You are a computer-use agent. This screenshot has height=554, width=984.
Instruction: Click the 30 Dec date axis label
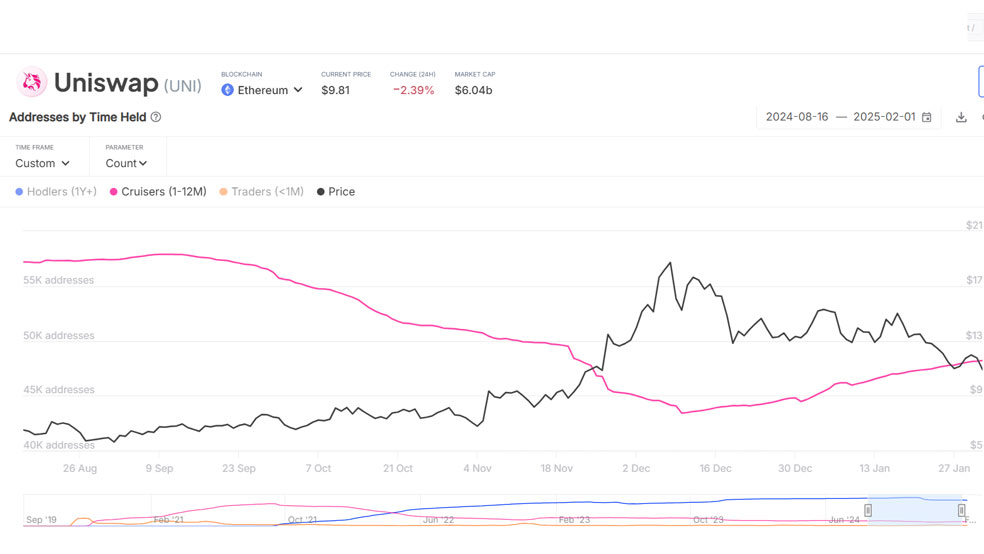[x=795, y=468]
